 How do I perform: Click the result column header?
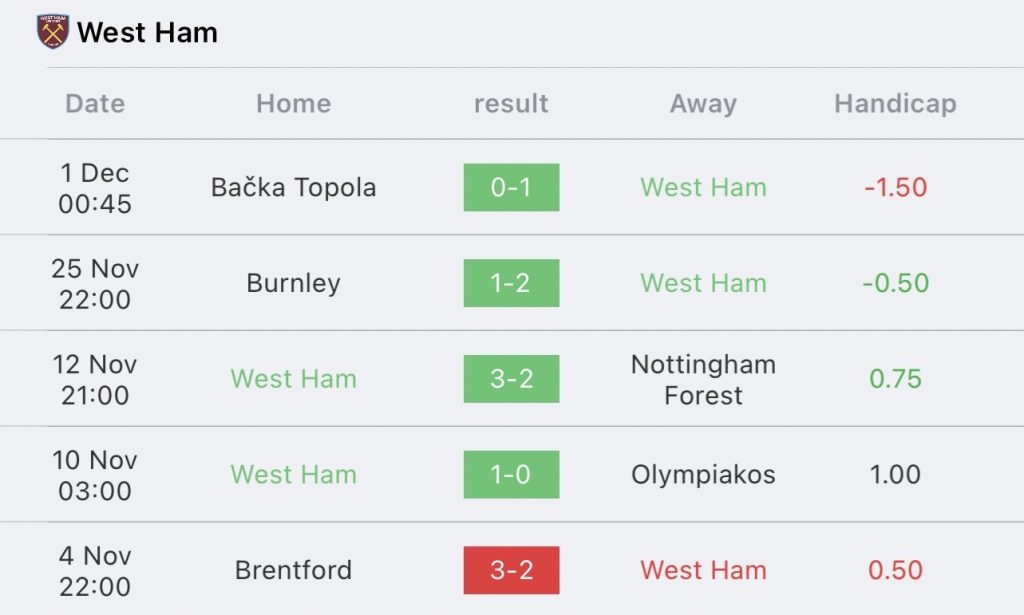(x=511, y=104)
